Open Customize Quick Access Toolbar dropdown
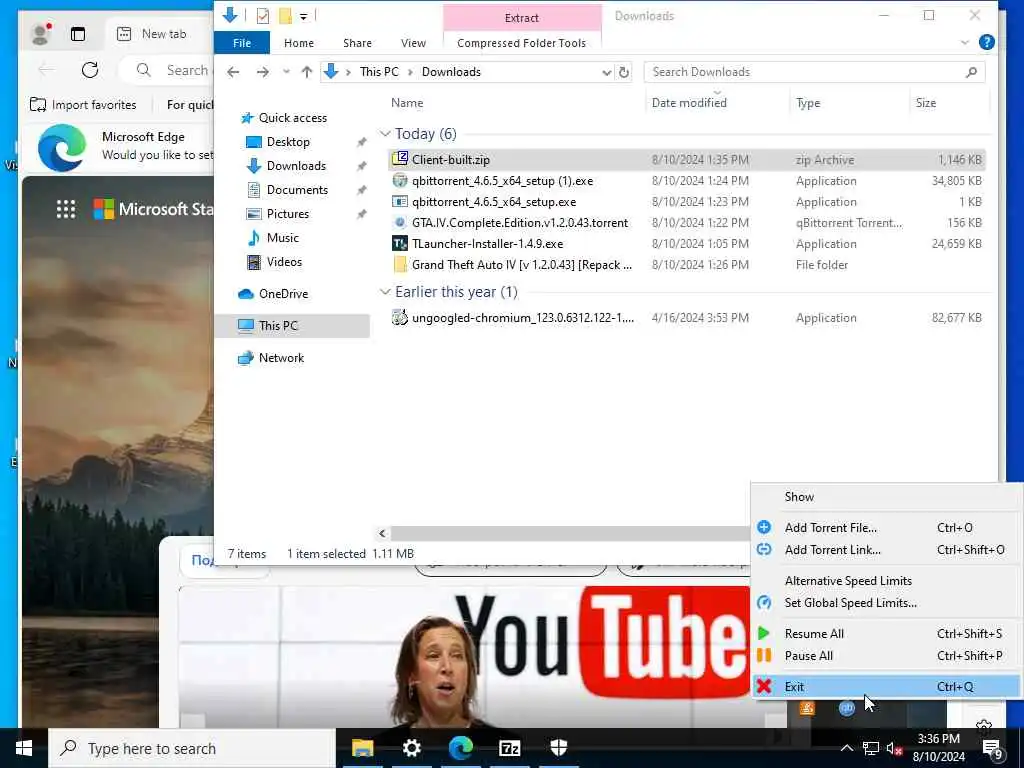 (304, 16)
